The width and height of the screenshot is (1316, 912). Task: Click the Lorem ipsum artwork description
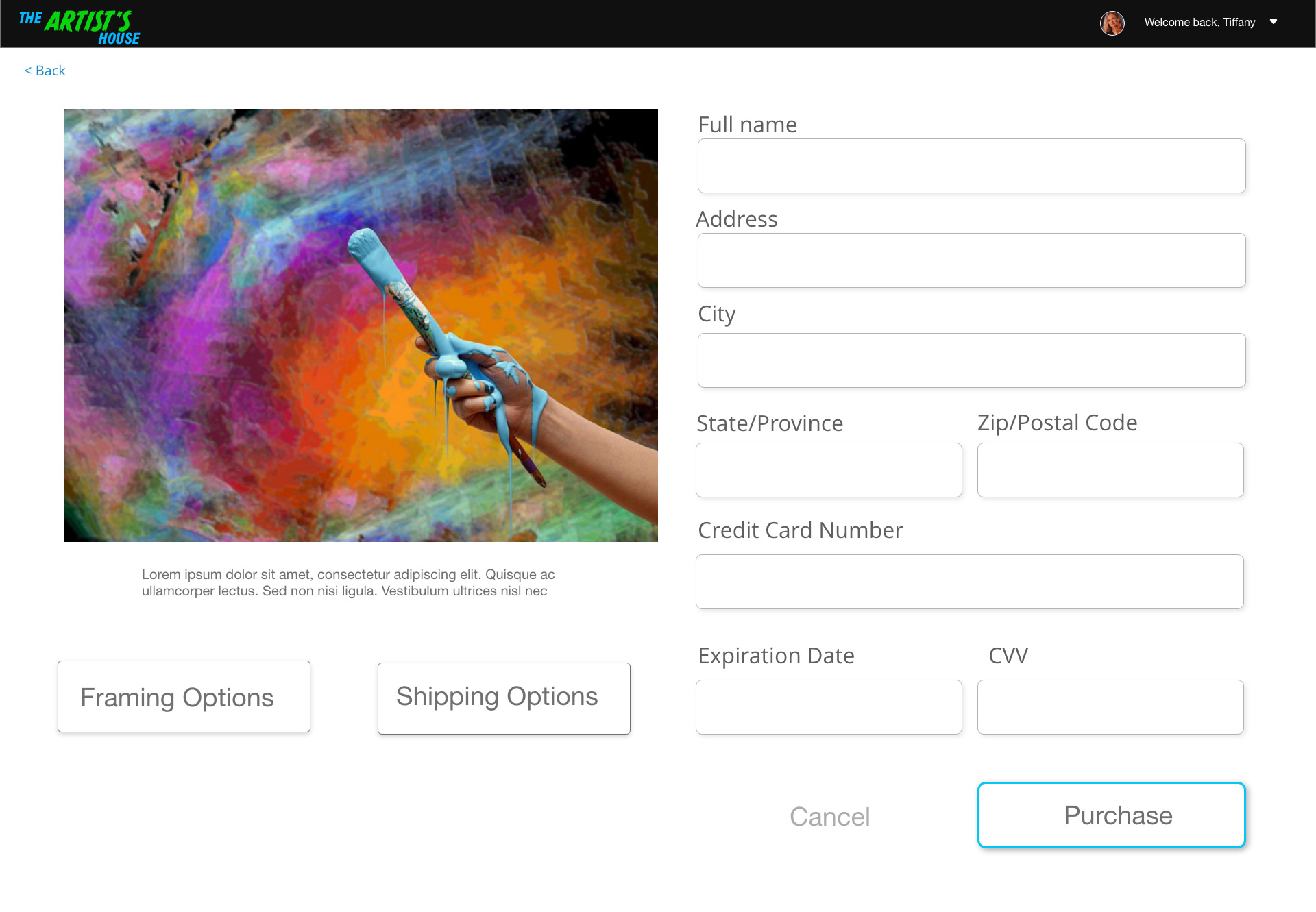click(x=348, y=582)
